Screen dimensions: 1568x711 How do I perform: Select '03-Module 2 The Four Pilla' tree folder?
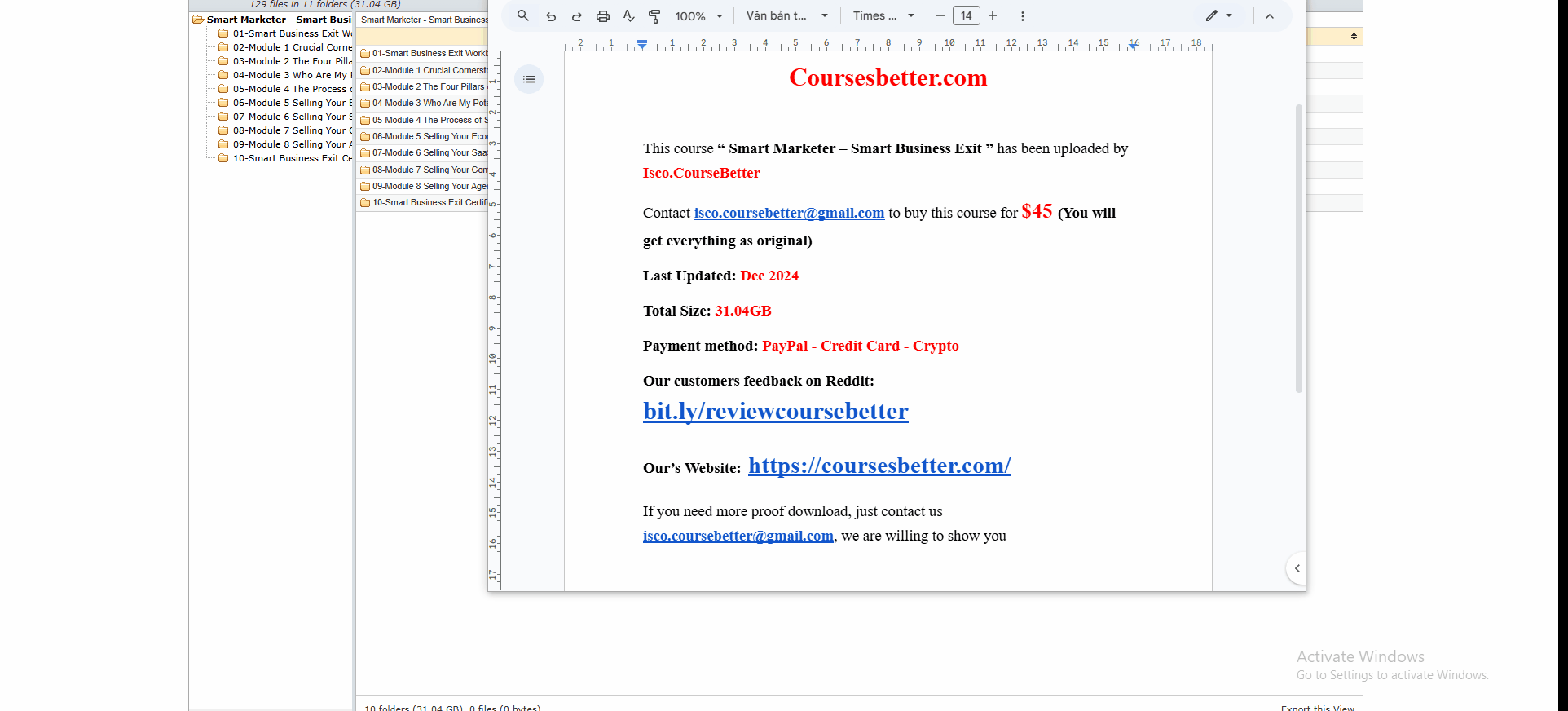(x=293, y=61)
